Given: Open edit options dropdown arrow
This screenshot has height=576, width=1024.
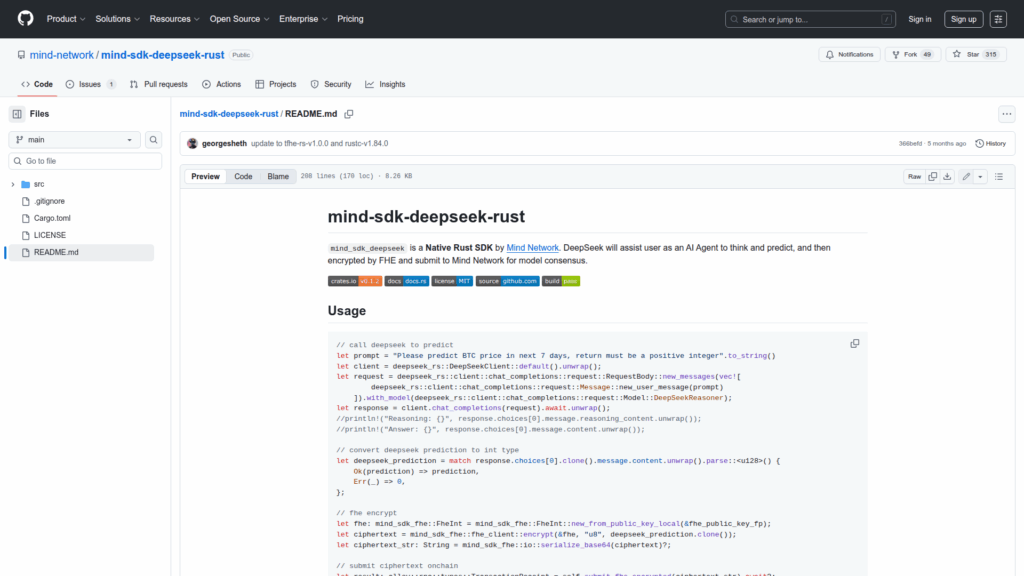Looking at the screenshot, I should (980, 176).
